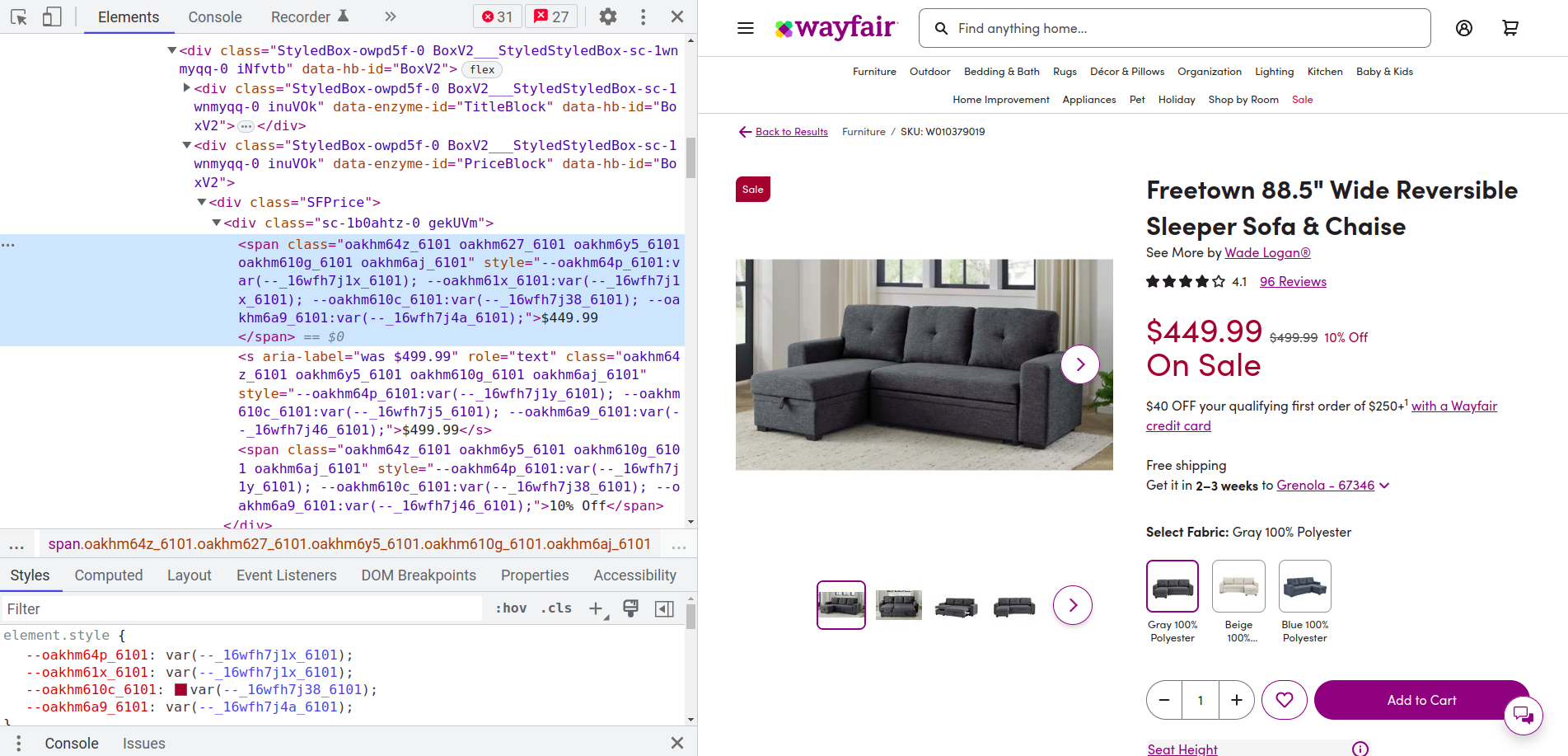Switch to the Console tab
The image size is (1568, 756).
point(215,17)
